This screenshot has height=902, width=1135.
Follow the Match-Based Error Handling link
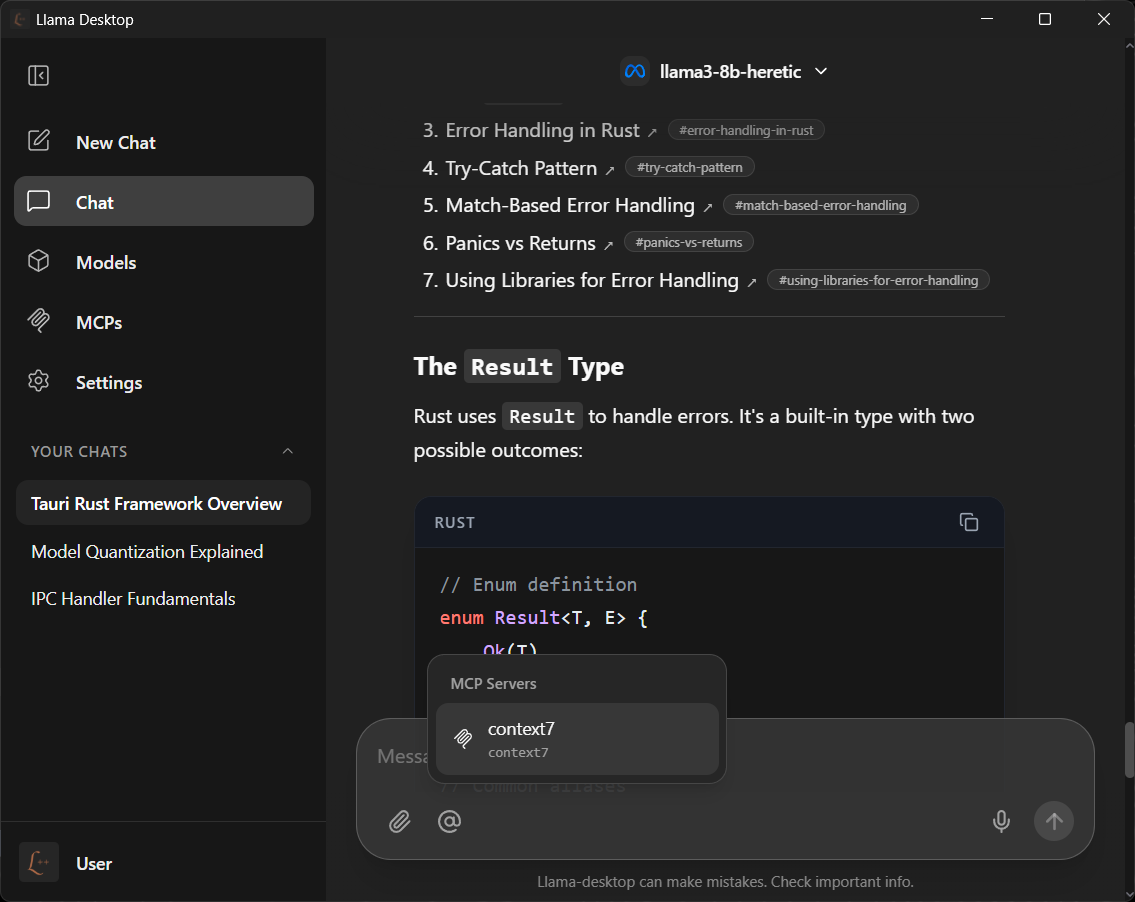570,206
